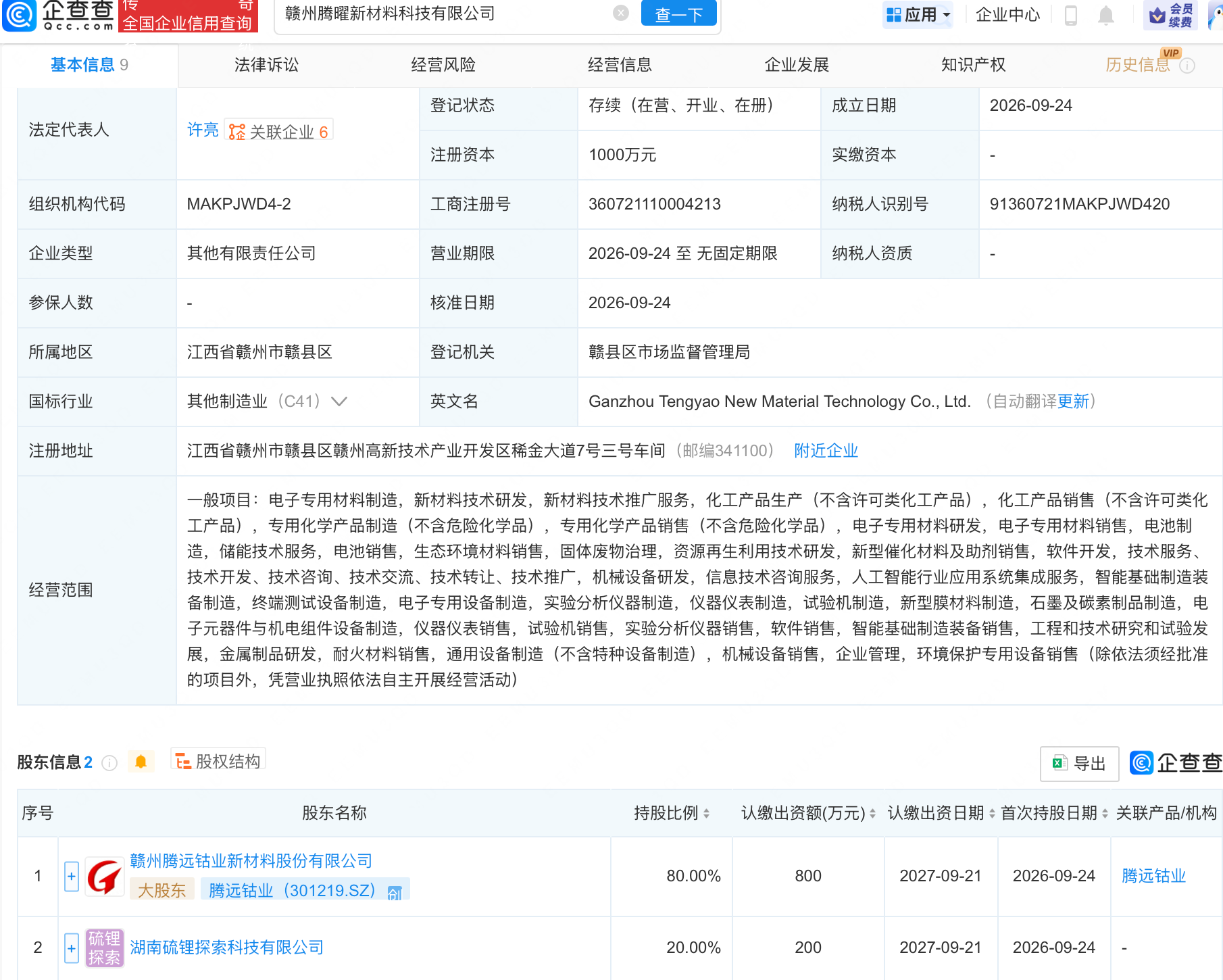Image resolution: width=1223 pixels, height=980 pixels.
Task: Click tax ID 91360721MAKPJWD420
Action: click(x=1080, y=204)
